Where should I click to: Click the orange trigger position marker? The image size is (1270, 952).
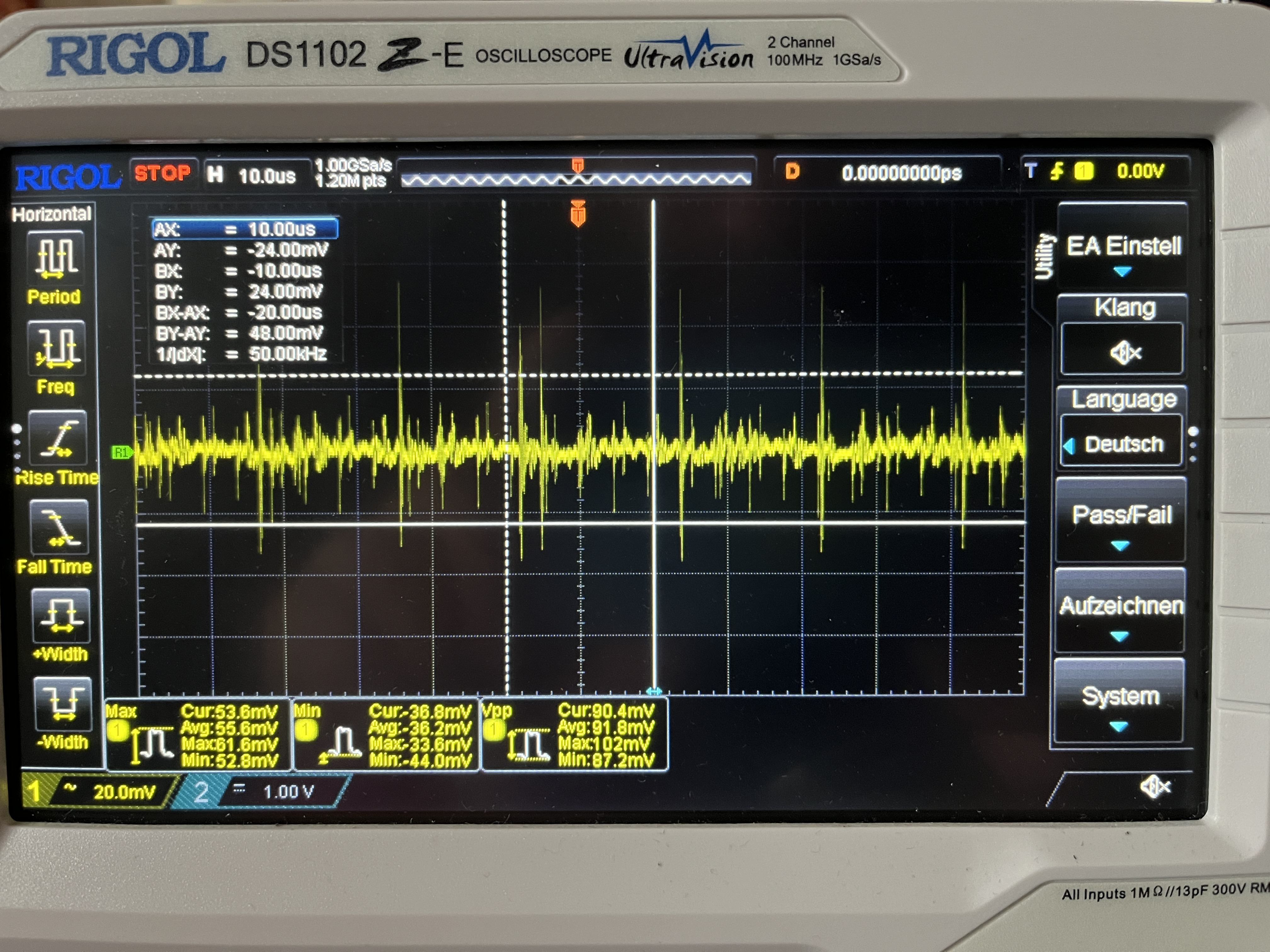578,214
